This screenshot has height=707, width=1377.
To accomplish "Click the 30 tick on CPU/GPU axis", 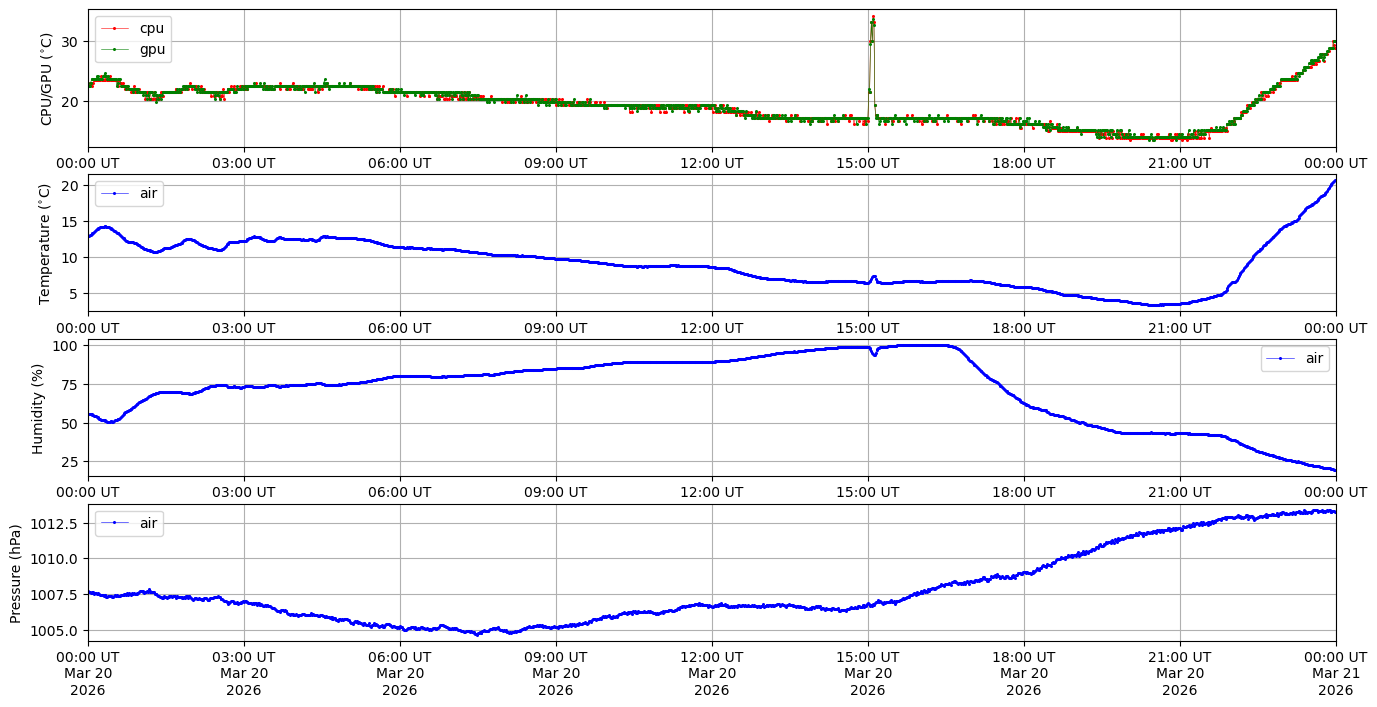I will [x=70, y=41].
